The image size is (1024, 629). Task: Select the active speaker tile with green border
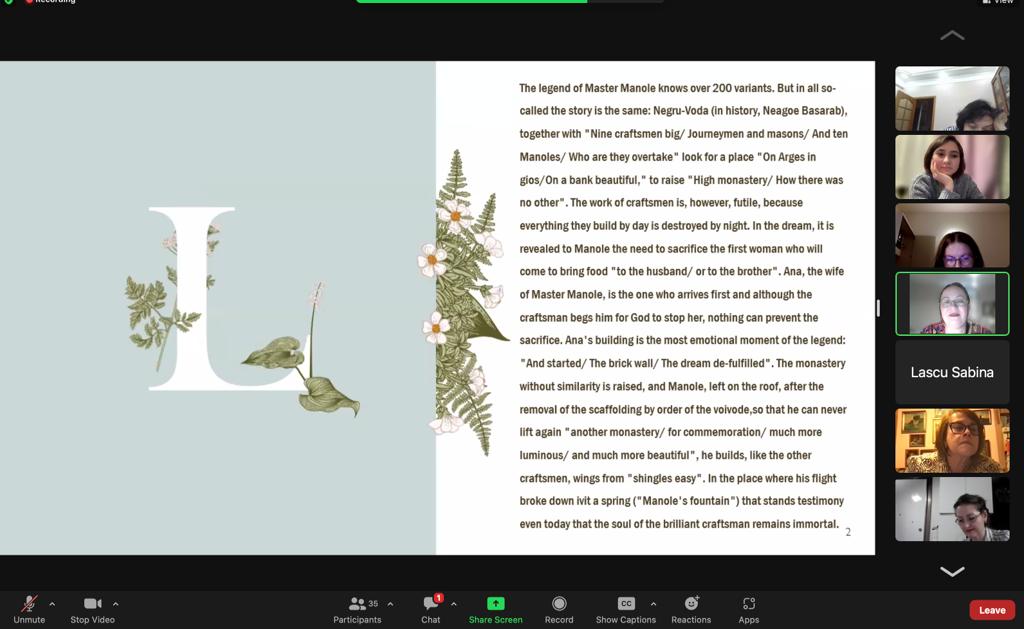coord(952,304)
